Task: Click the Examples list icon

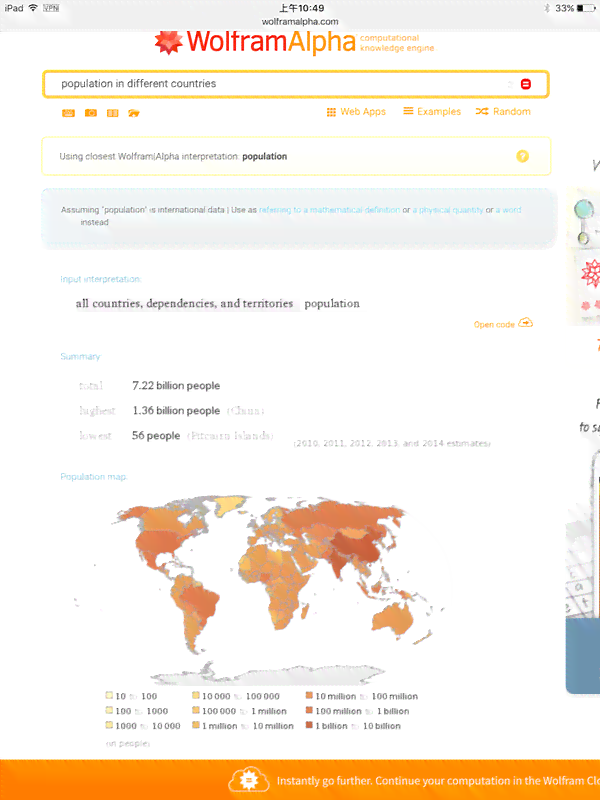Action: (x=408, y=111)
